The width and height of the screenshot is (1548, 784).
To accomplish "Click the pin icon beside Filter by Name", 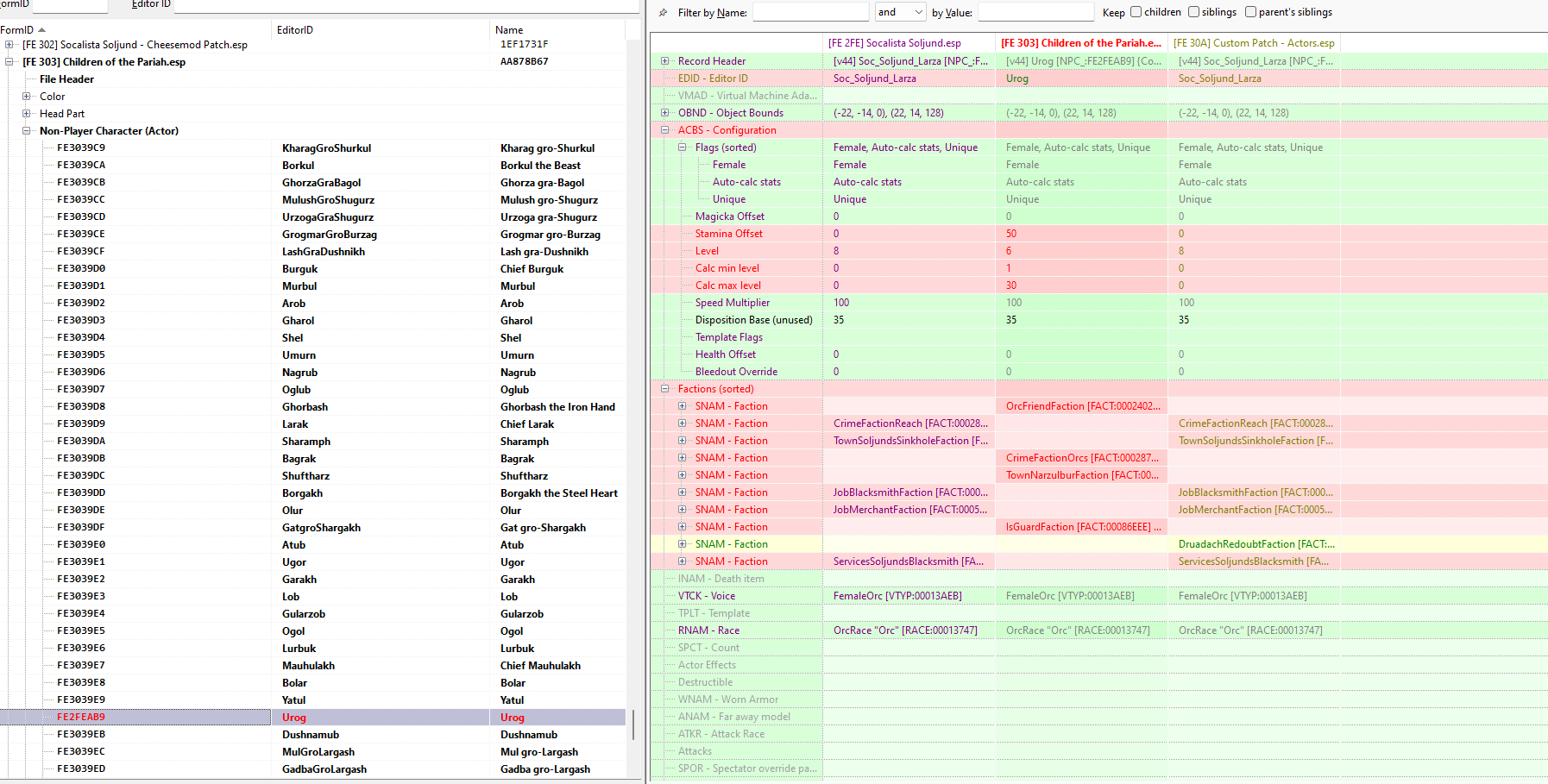I will click(663, 13).
